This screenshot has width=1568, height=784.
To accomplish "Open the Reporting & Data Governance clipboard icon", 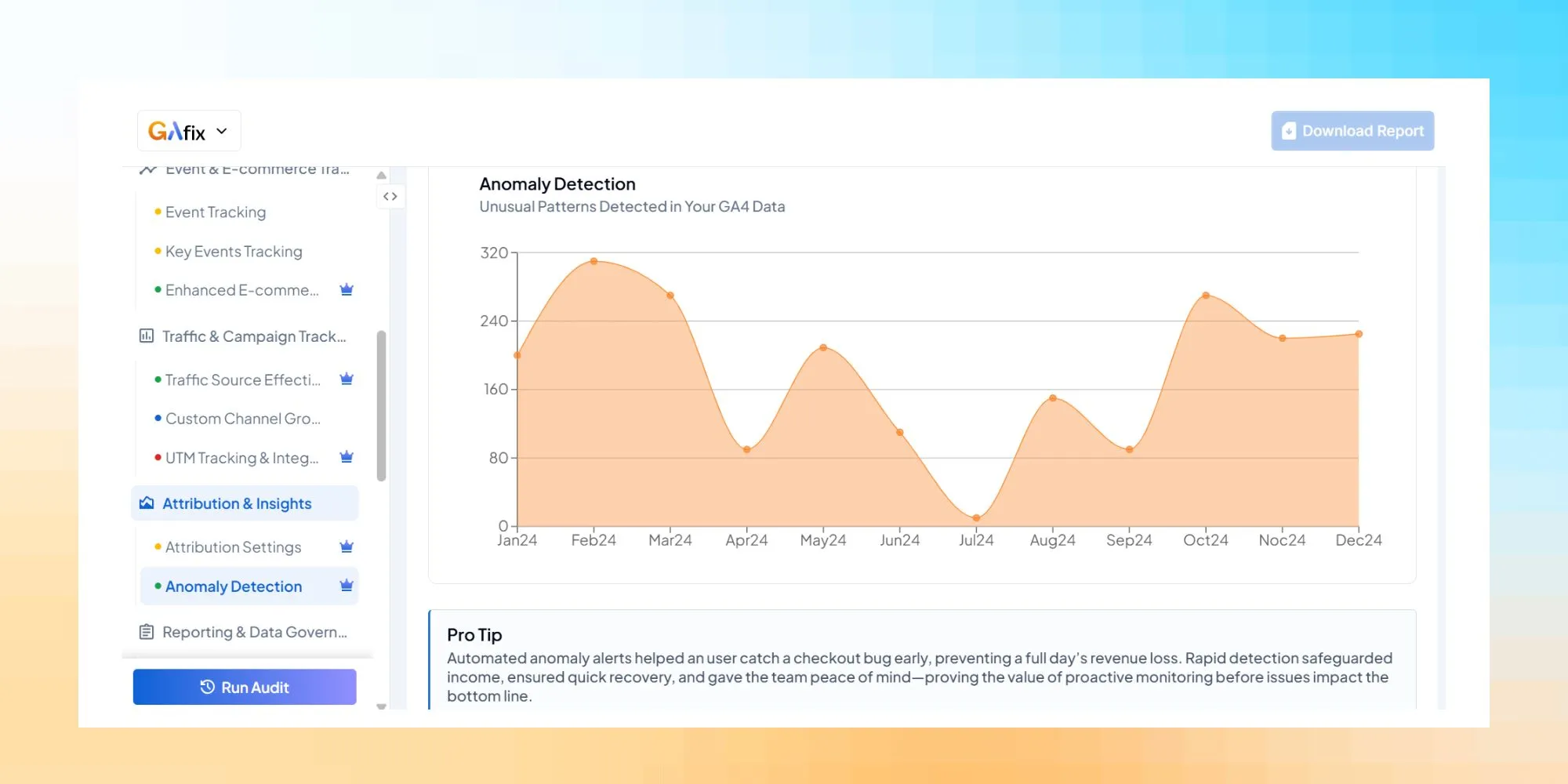I will click(x=146, y=631).
